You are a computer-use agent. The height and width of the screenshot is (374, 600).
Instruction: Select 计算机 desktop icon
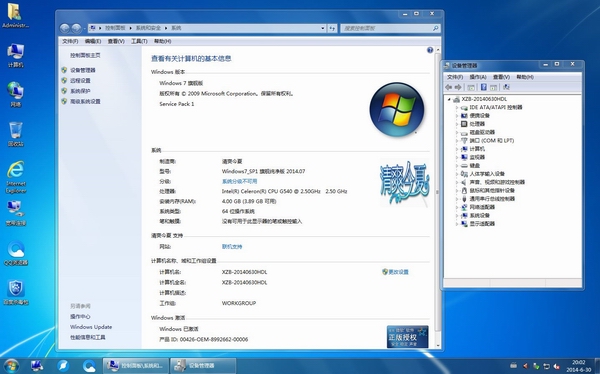point(15,56)
